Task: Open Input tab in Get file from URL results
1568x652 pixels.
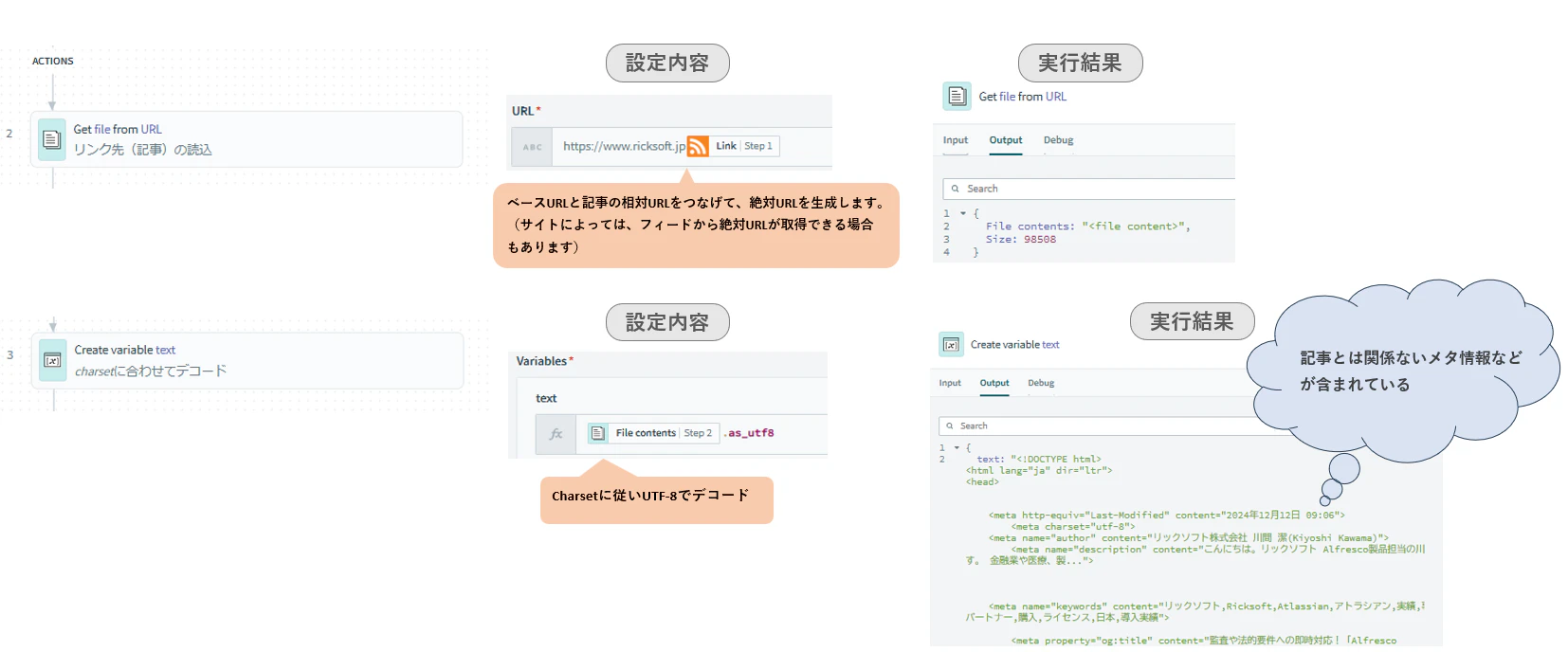Action: [956, 140]
